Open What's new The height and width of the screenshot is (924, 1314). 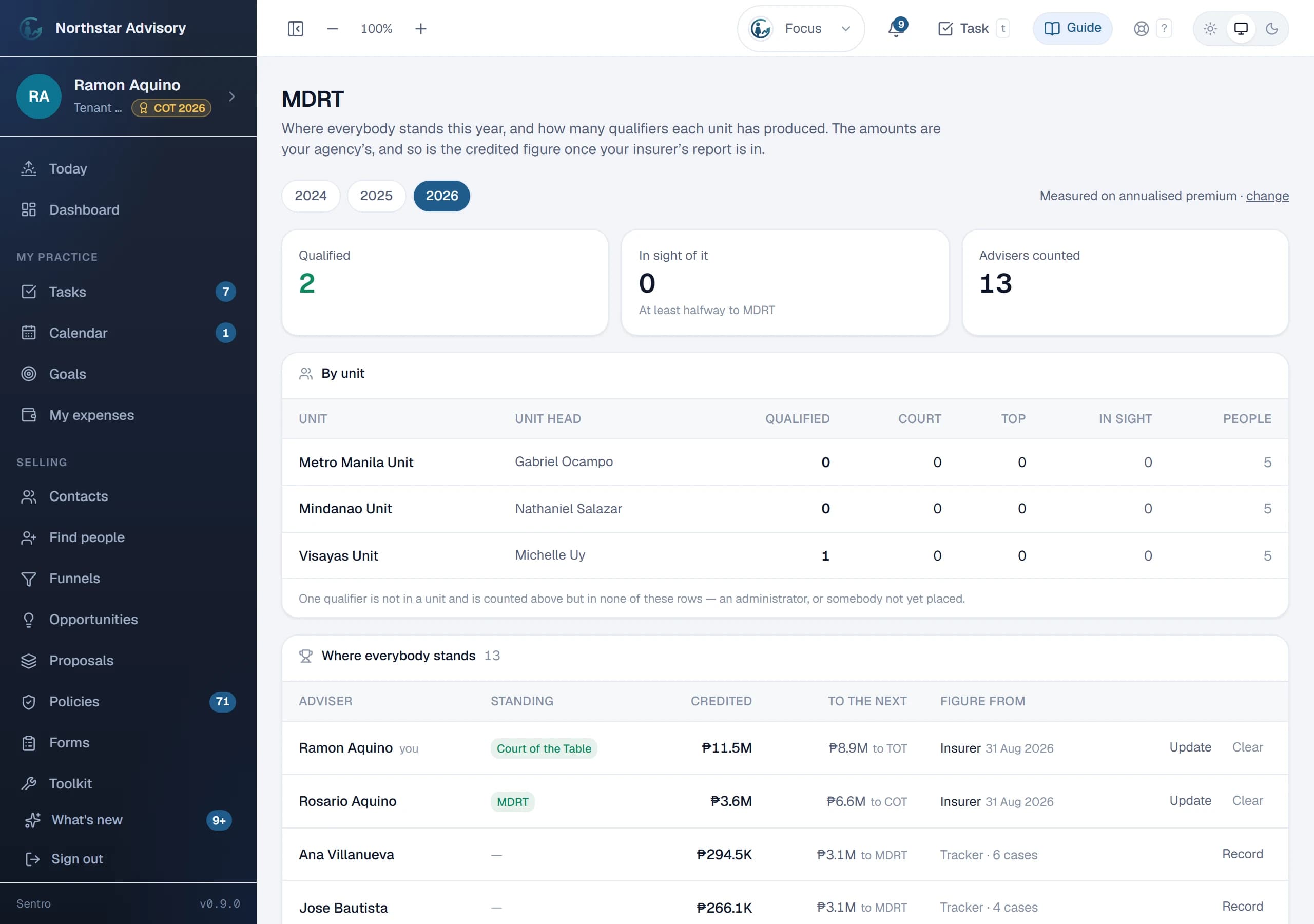click(x=128, y=820)
